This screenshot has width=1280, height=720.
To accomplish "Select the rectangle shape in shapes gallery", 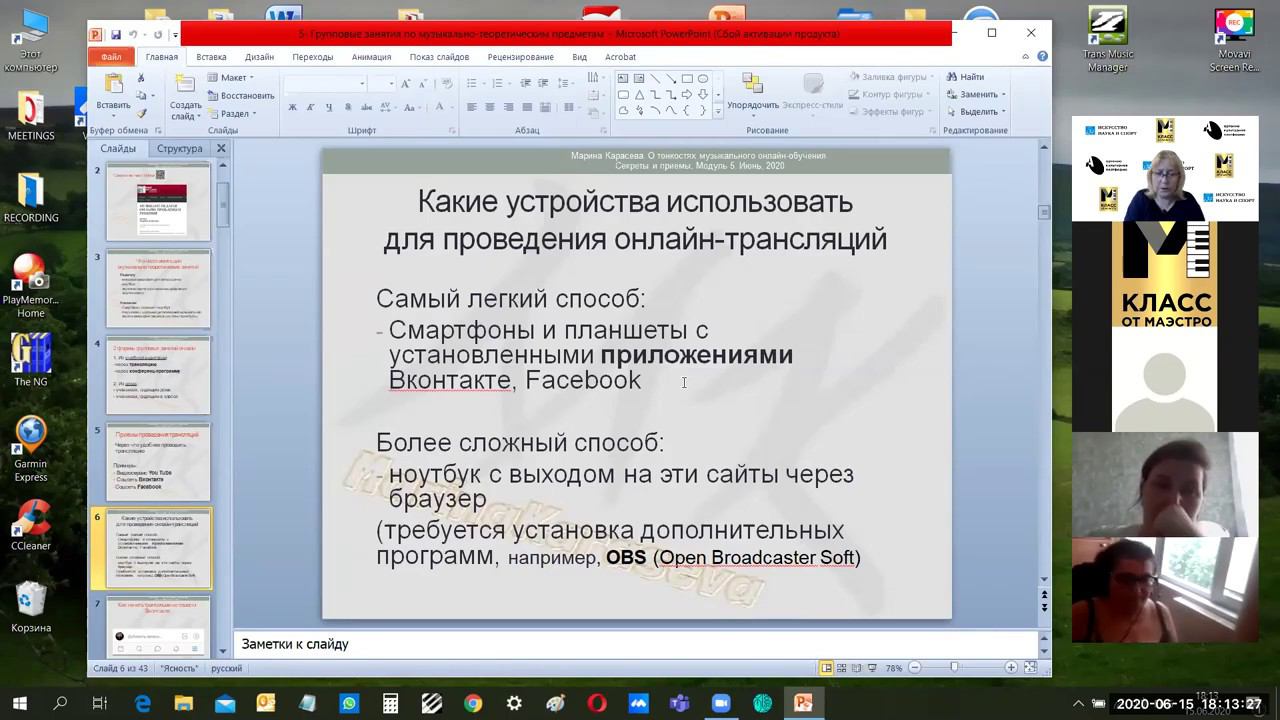I will (x=687, y=79).
